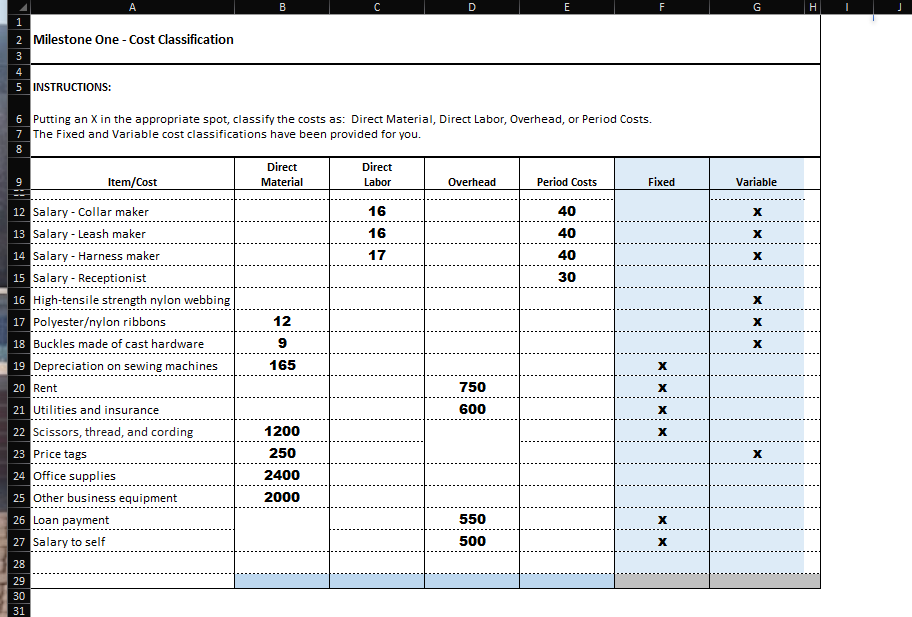
Task: Click the Fixed column header cell
Action: click(x=661, y=182)
